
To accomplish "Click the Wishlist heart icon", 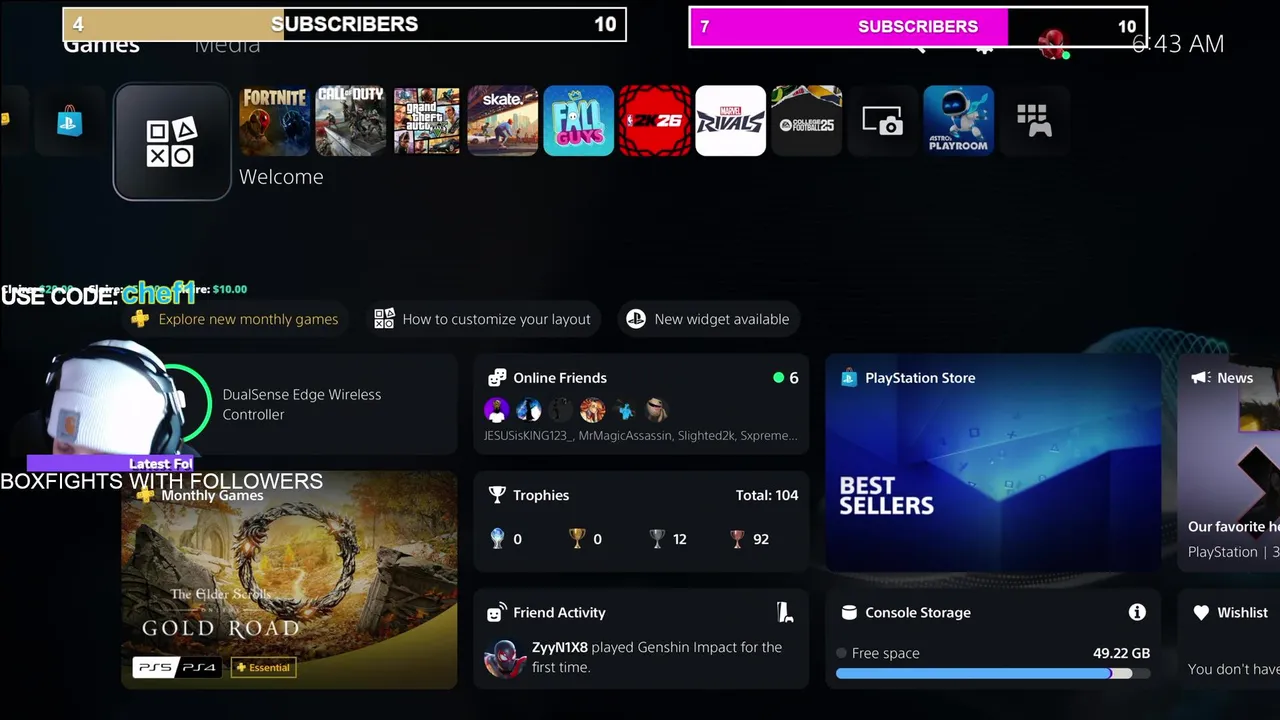I will (1201, 613).
